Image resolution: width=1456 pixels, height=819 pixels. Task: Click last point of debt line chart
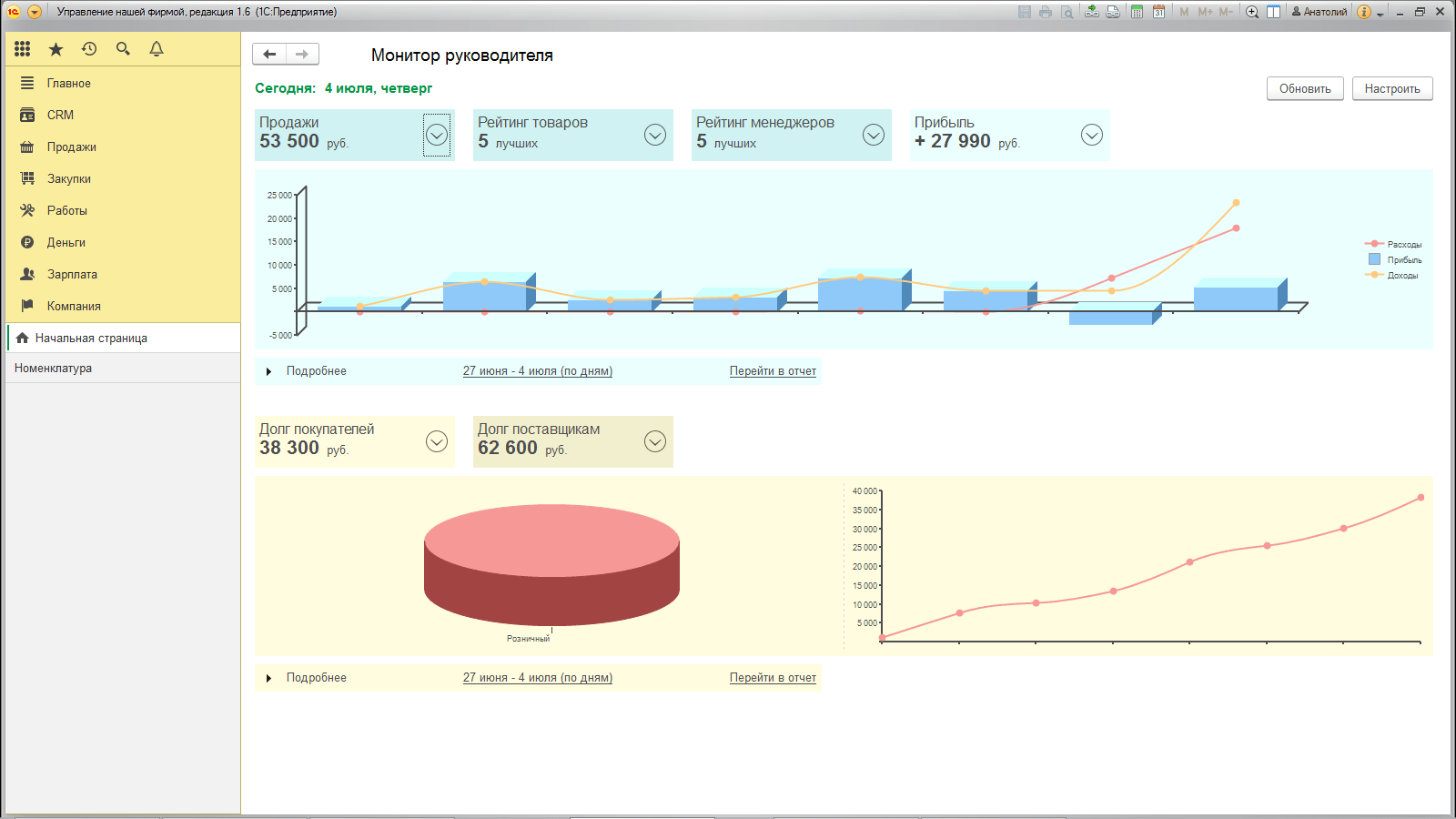point(1421,498)
